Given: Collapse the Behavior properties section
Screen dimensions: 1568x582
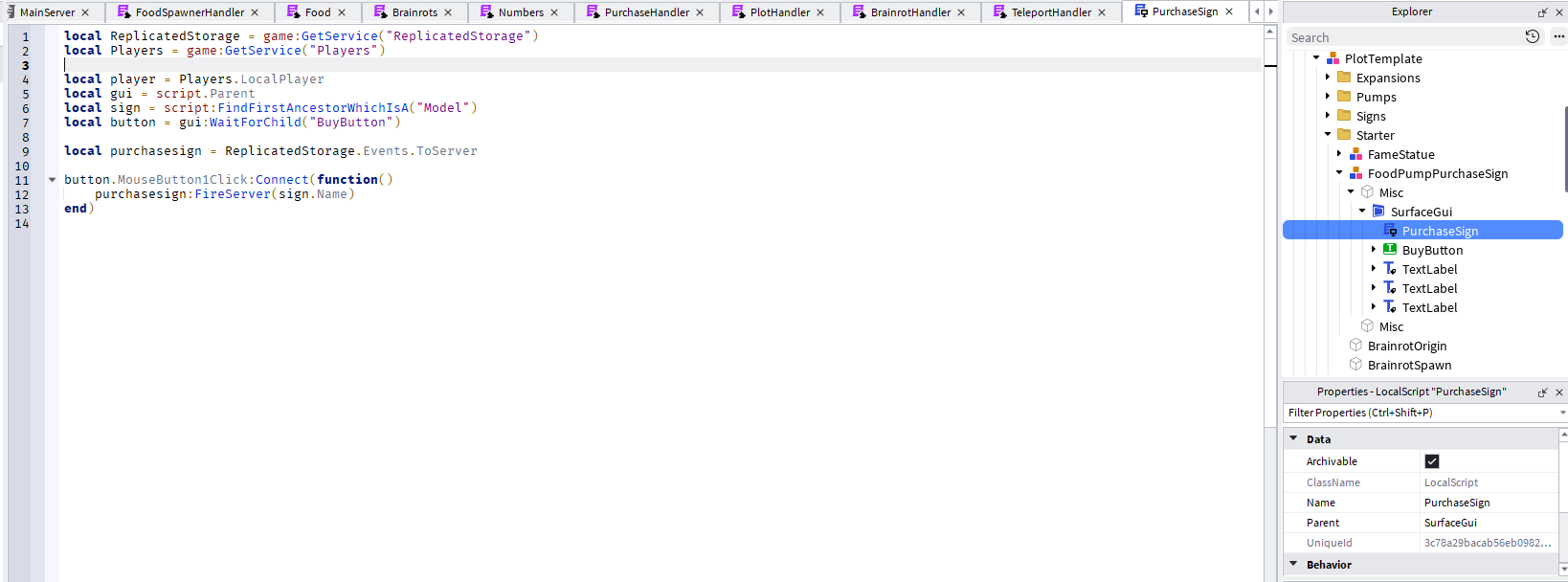Looking at the screenshot, I should coord(1293,564).
